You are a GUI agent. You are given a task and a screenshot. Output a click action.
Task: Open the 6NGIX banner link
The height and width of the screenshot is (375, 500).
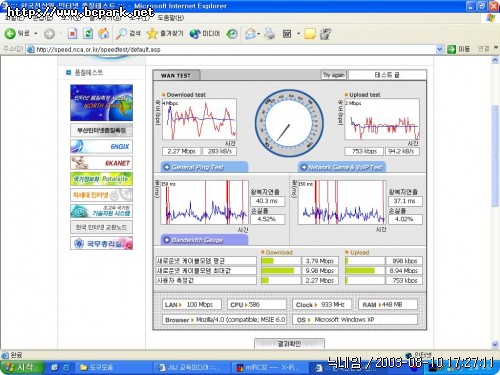click(x=101, y=146)
